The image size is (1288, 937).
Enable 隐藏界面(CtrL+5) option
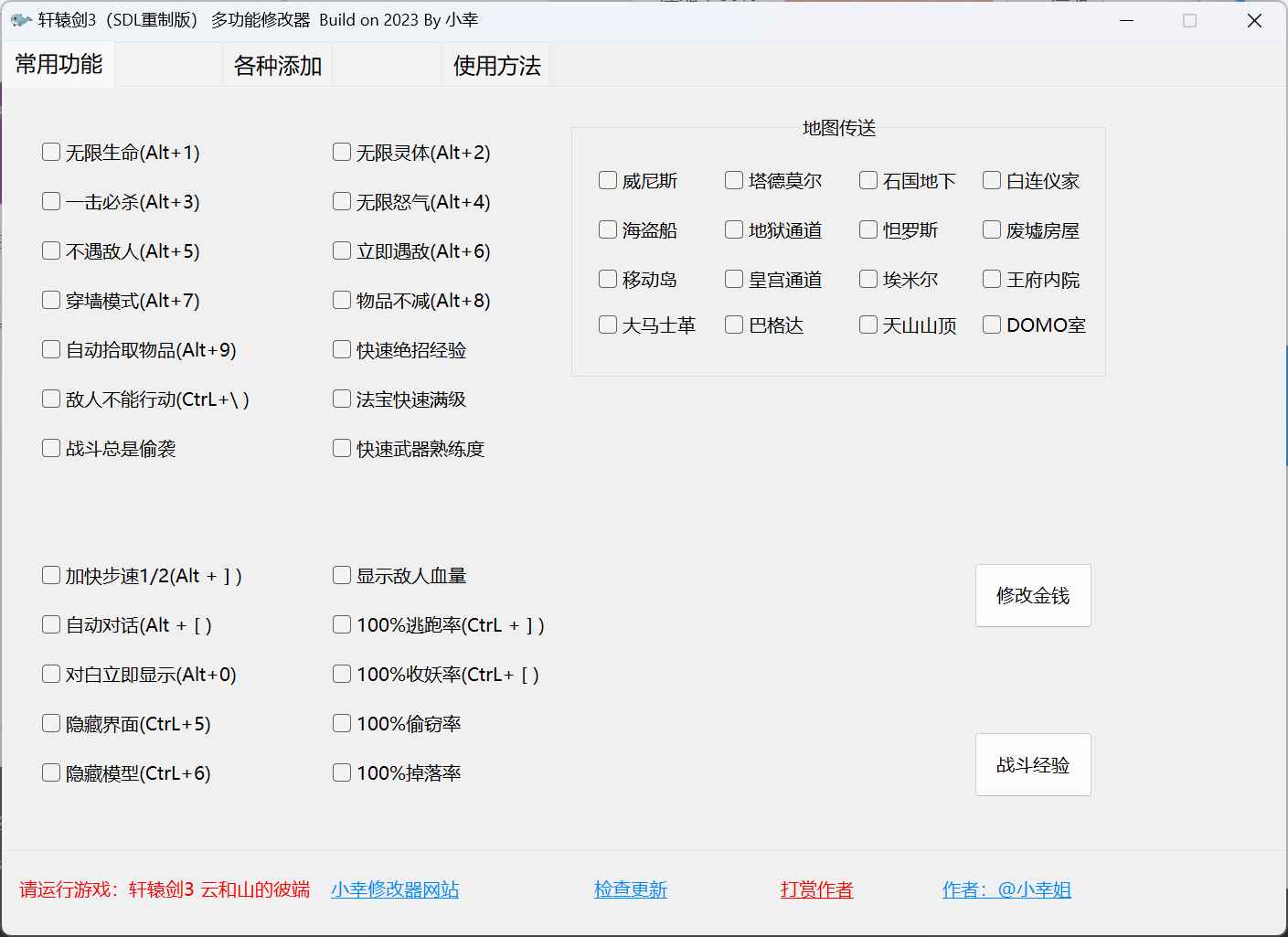coord(51,722)
